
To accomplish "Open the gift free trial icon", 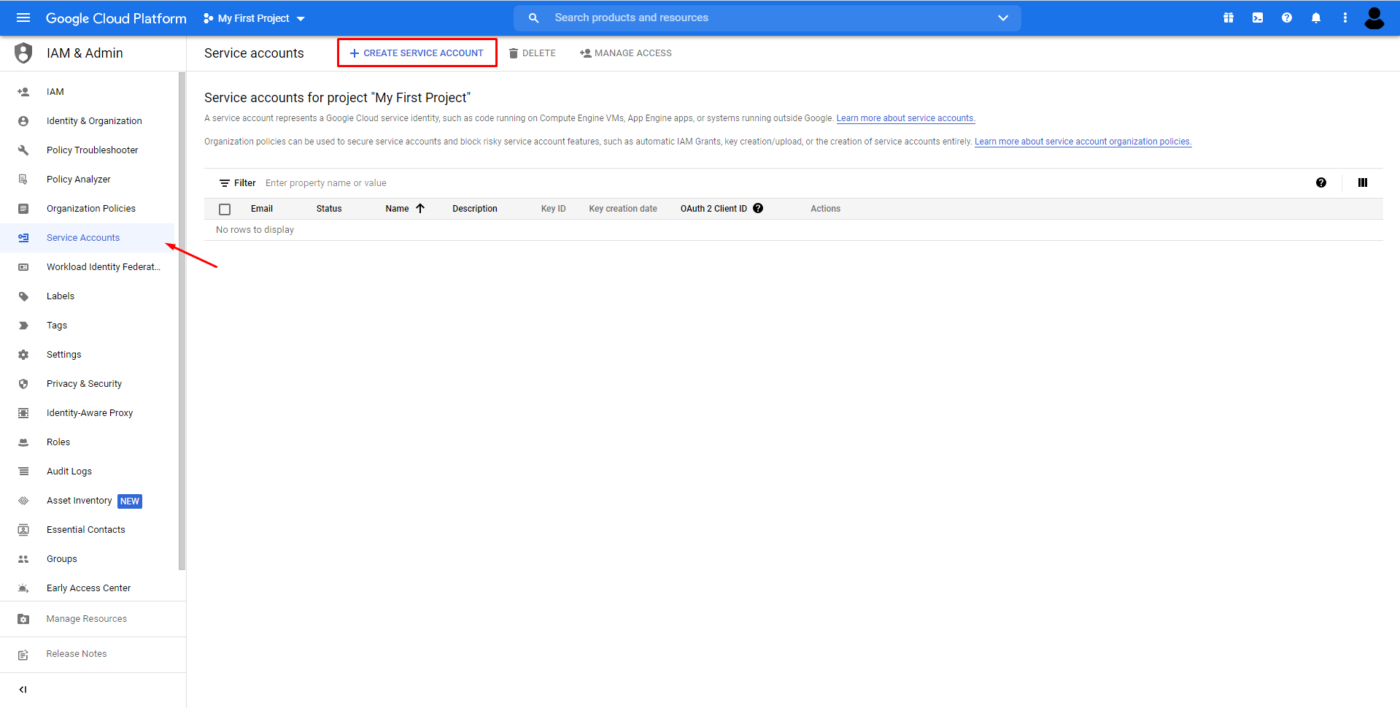I will 1229,18.
